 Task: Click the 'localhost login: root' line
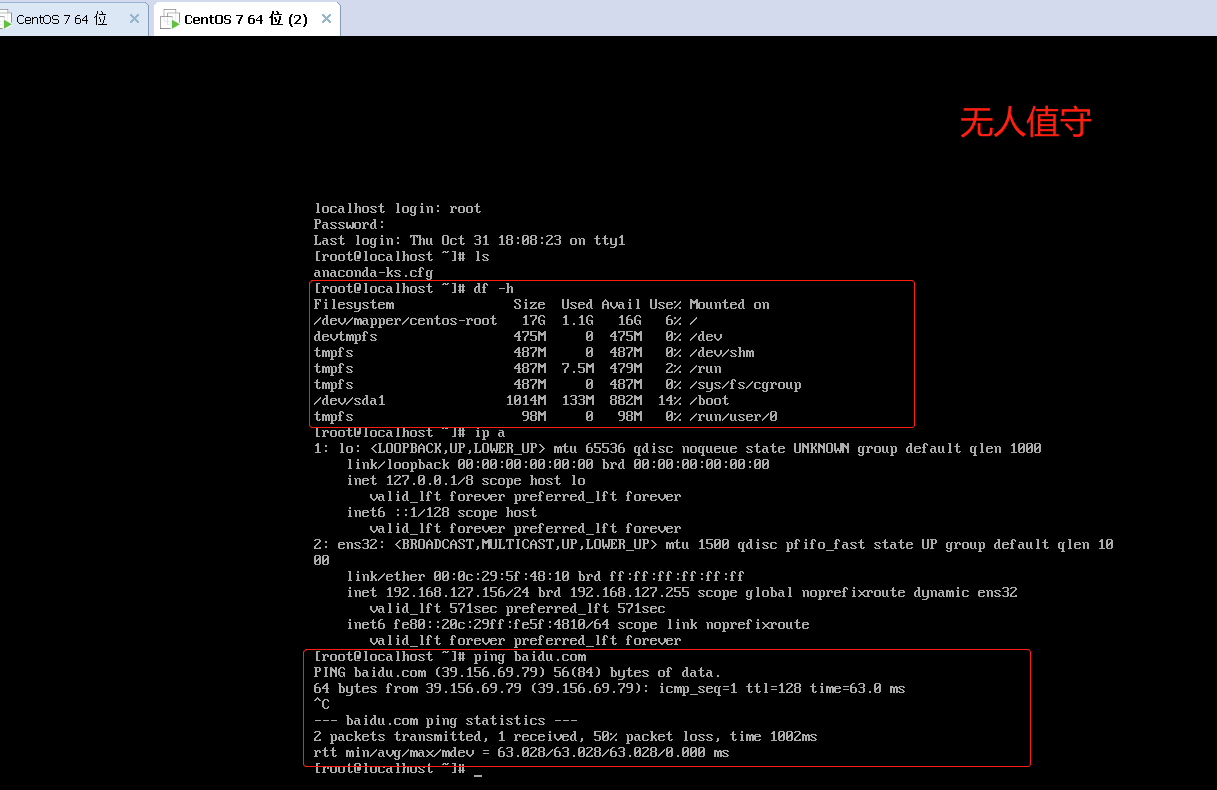coord(397,208)
